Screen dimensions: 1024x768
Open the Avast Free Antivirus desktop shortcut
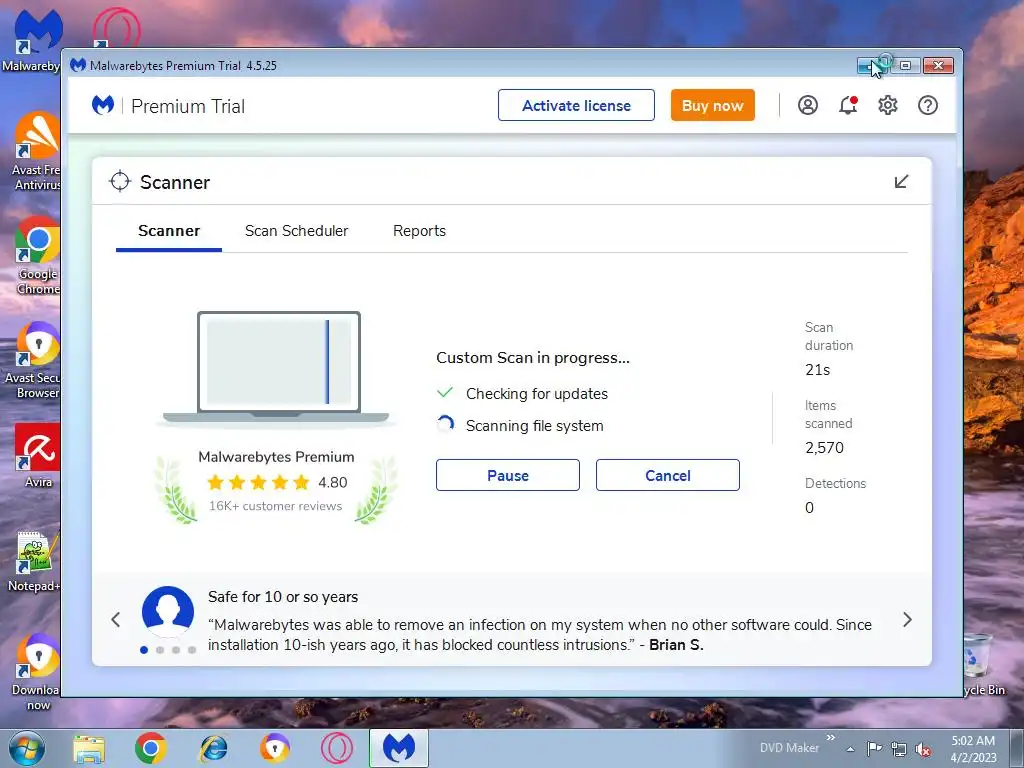click(x=37, y=150)
